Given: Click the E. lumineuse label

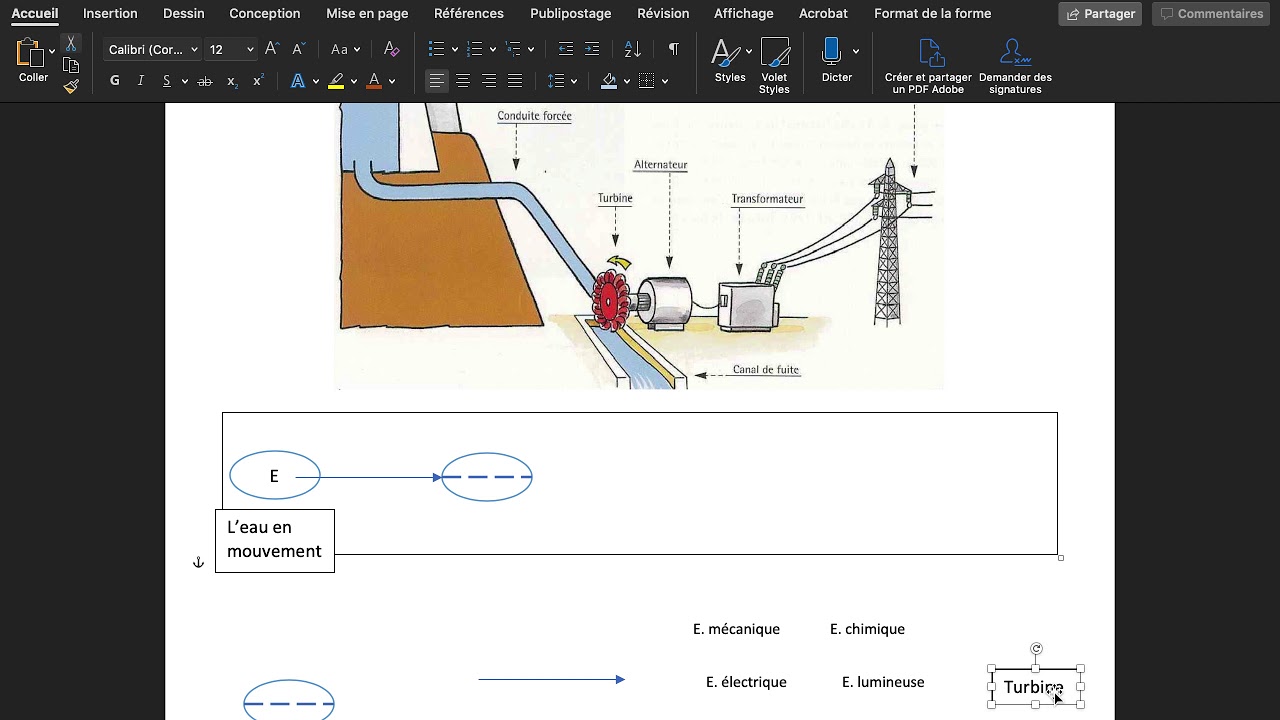Looking at the screenshot, I should pyautogui.click(x=883, y=682).
